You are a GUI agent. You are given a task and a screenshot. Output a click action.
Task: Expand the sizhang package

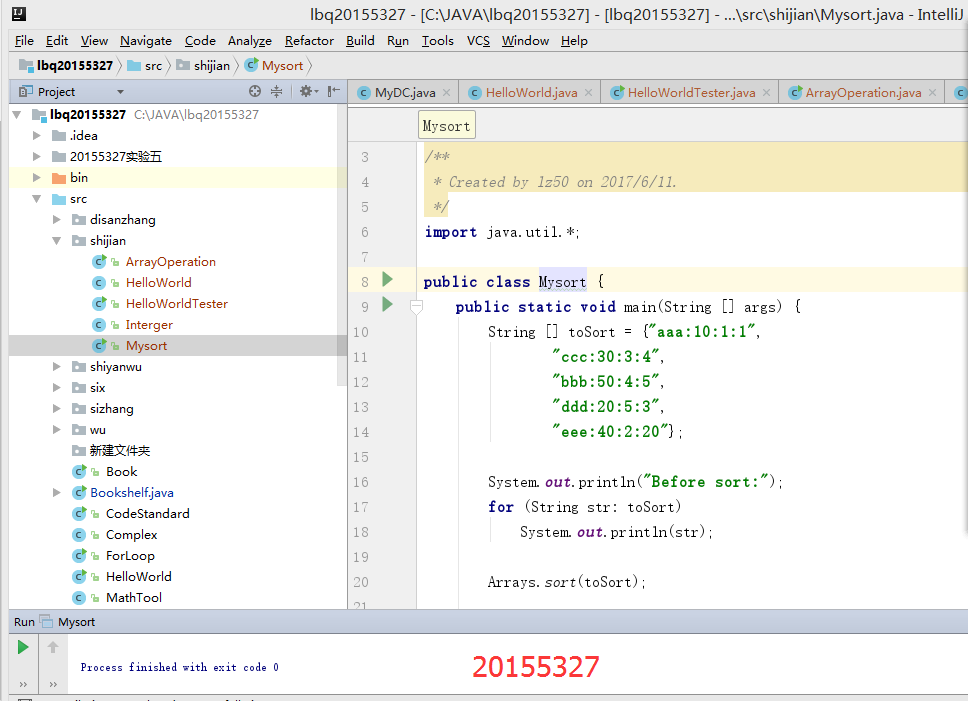click(56, 409)
